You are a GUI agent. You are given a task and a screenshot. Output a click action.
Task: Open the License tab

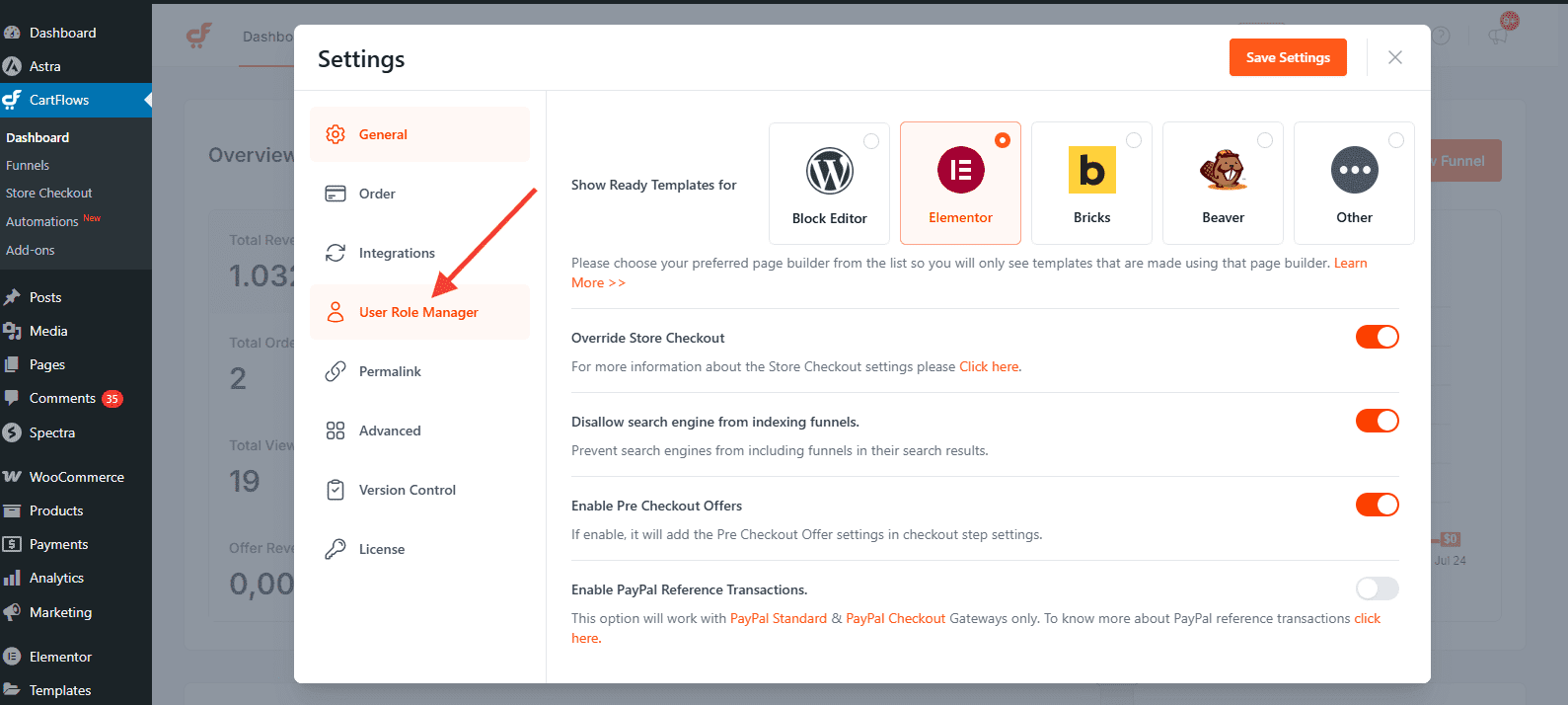pos(419,549)
